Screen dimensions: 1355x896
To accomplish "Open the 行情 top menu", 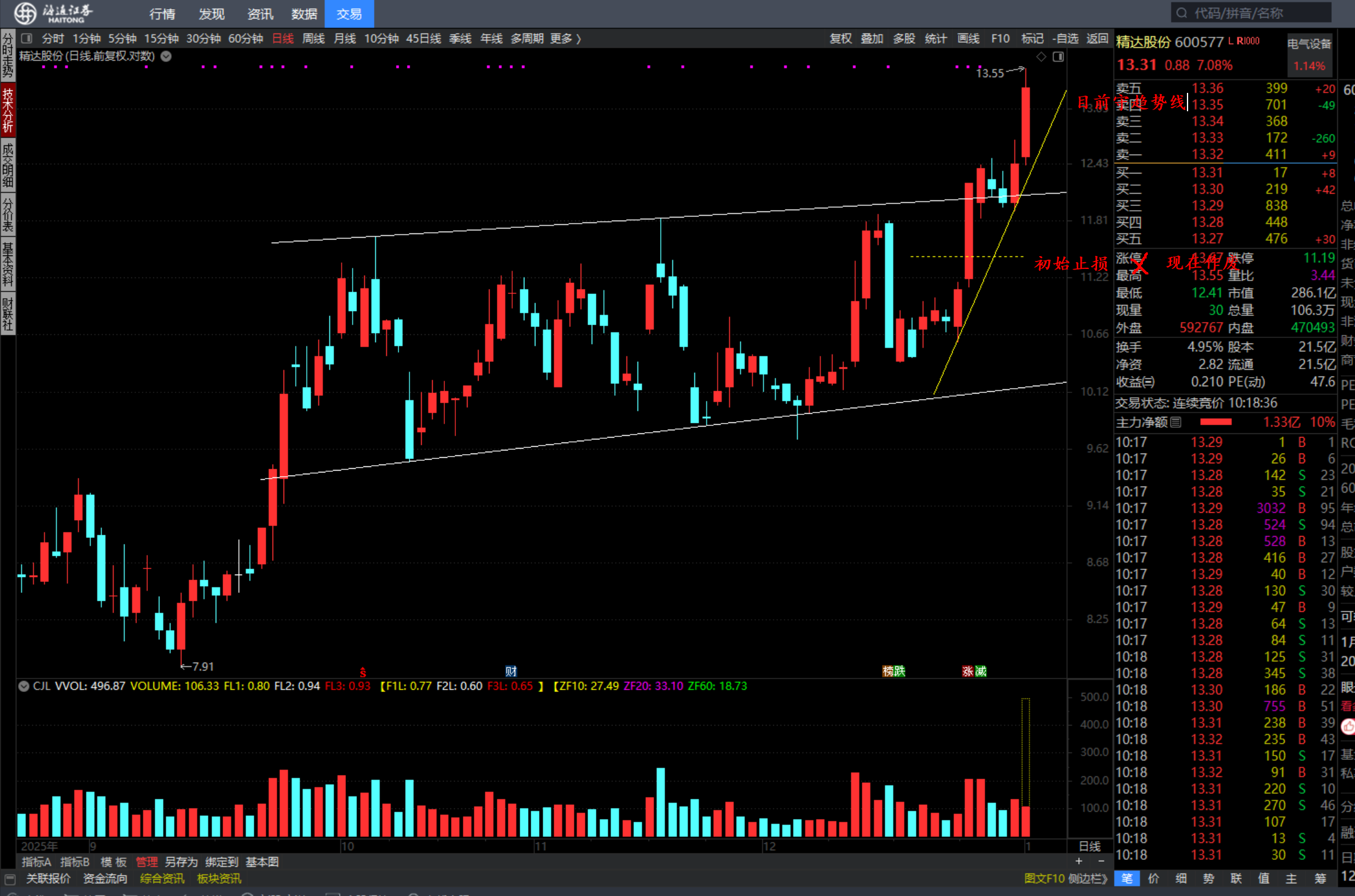I will point(162,13).
